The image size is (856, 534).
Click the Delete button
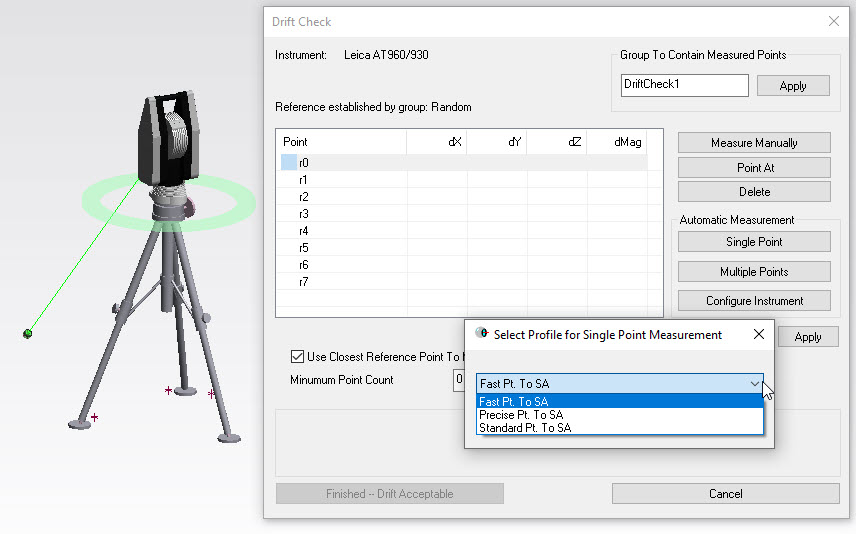tap(754, 192)
